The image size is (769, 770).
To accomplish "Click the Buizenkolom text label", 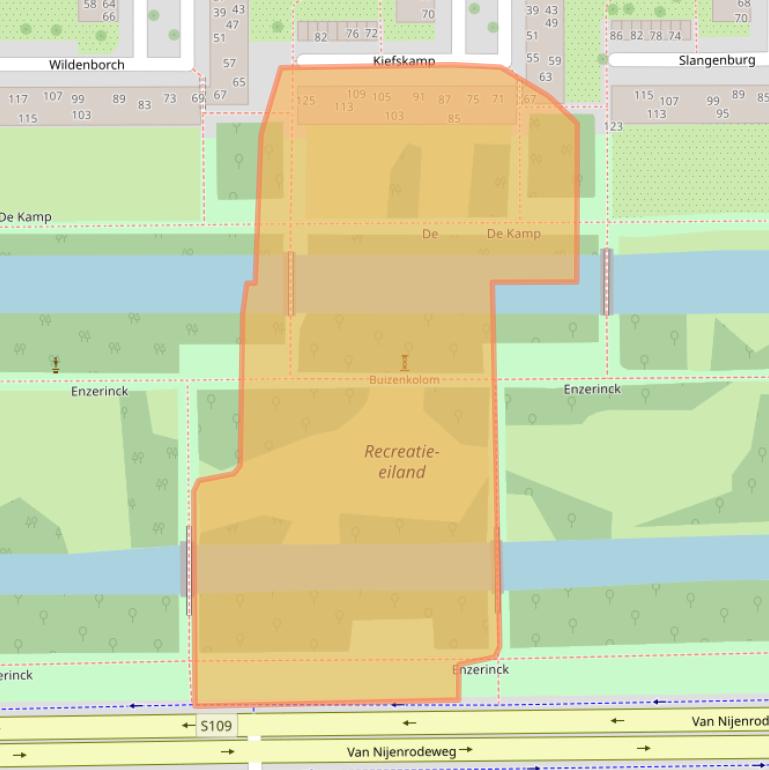I will [404, 380].
